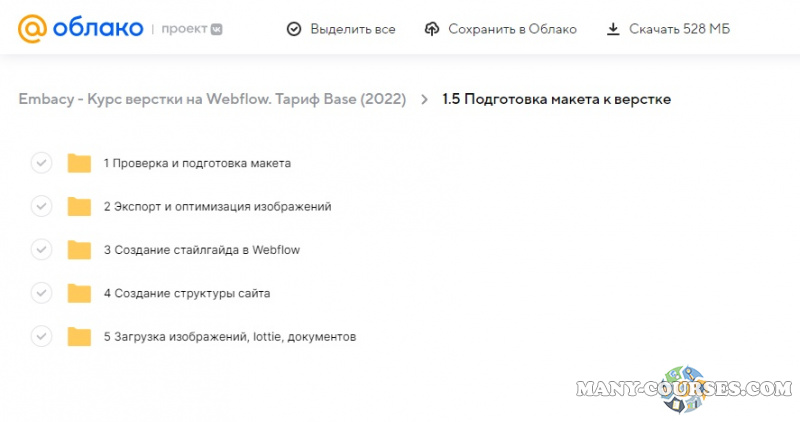Image resolution: width=800 pixels, height=422 pixels.
Task: Open folder icon for 2 Экспорт и оптимизация изображений
Action: coord(79,207)
